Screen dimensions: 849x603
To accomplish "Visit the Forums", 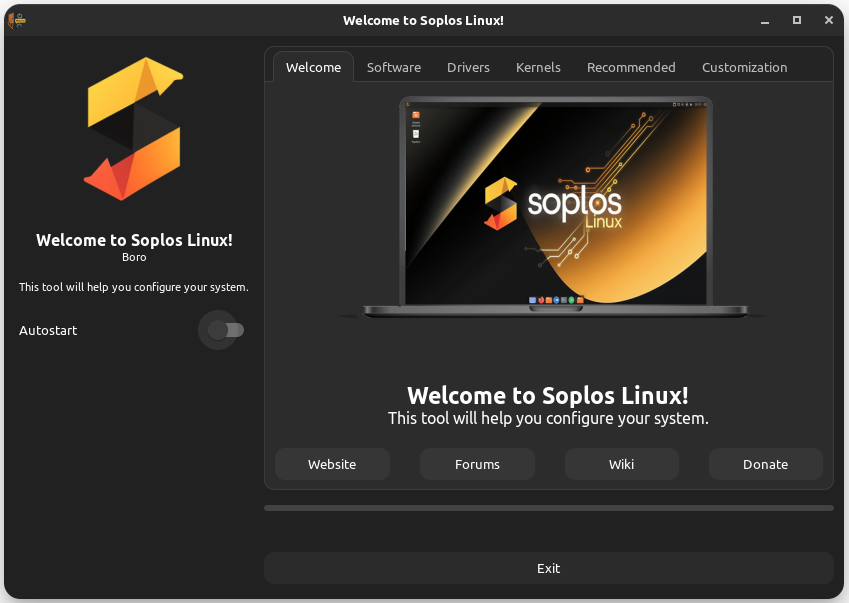I will point(477,464).
